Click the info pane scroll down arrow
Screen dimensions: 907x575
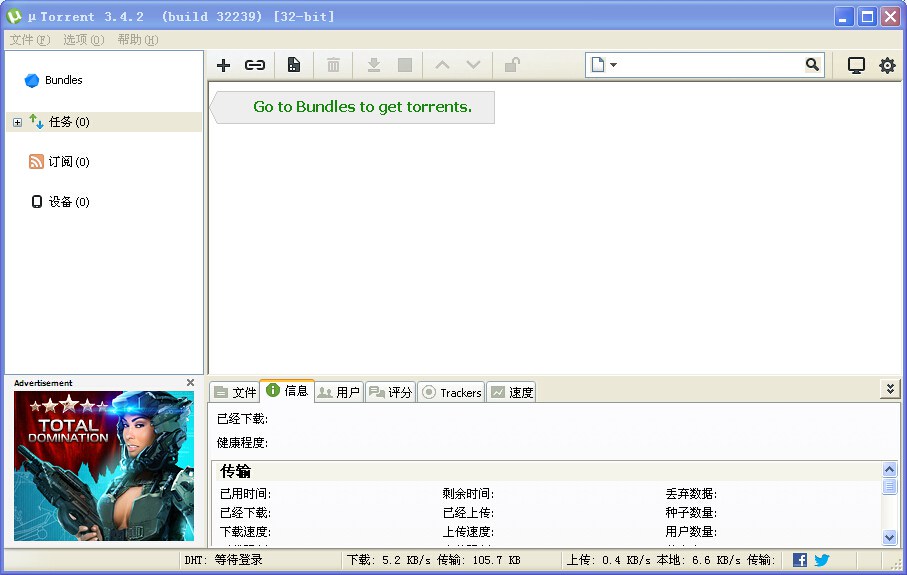pos(889,537)
